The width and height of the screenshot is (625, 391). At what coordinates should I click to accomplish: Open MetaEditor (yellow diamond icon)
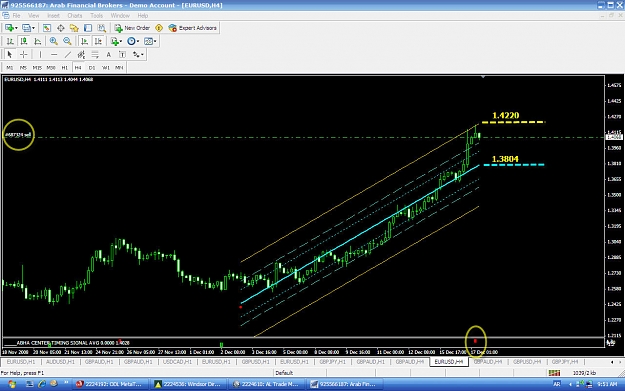click(159, 28)
